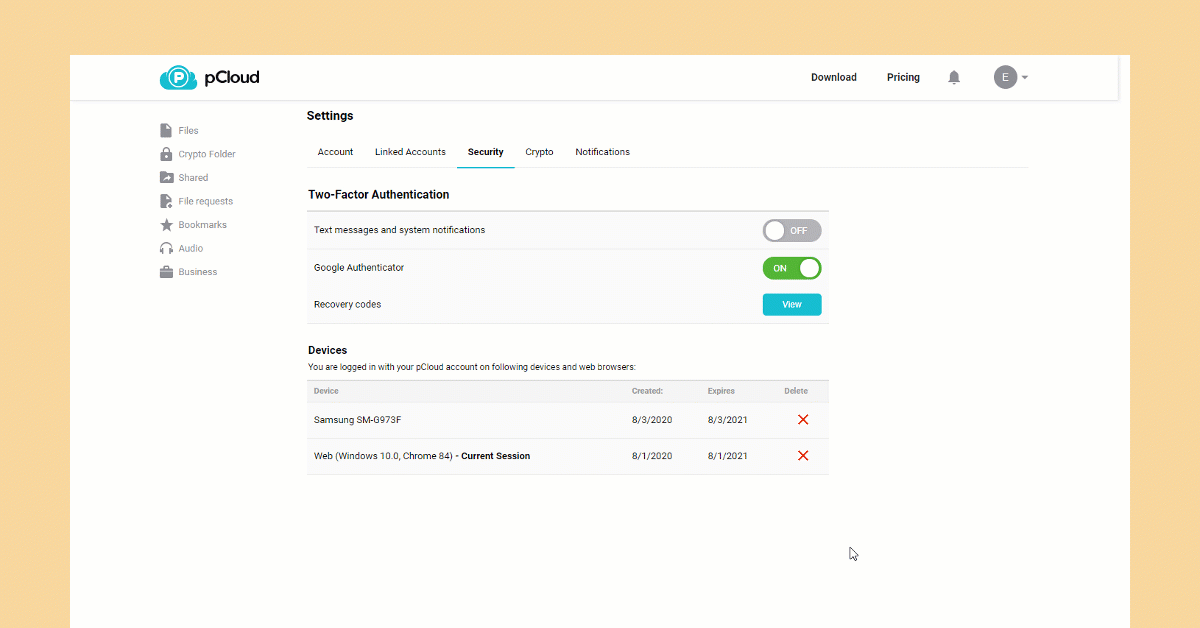Click the Web session expiry date 8/1/2021
This screenshot has width=1200, height=628.
727,456
